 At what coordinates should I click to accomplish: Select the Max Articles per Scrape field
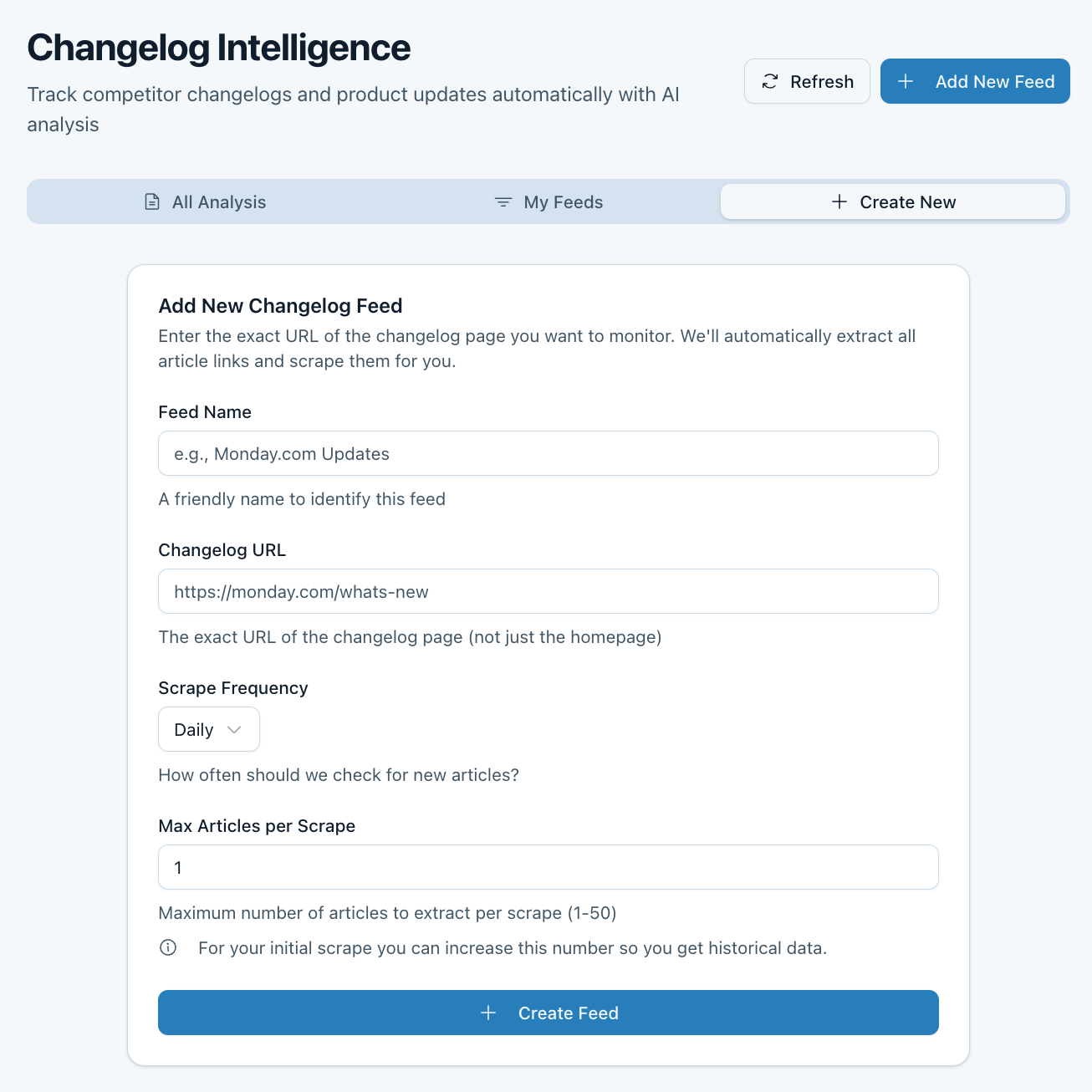click(x=548, y=867)
